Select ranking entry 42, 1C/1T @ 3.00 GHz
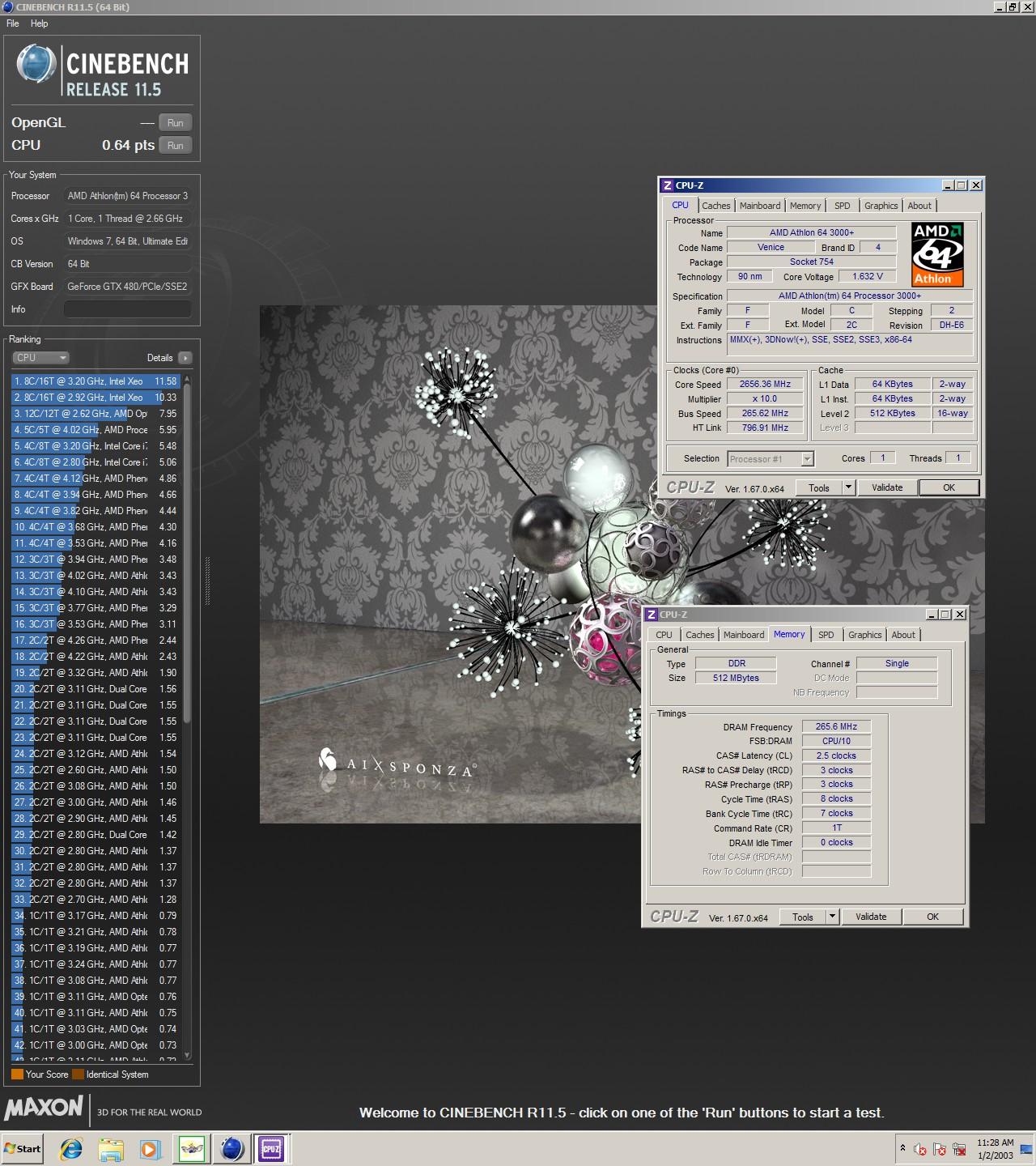The height and width of the screenshot is (1166, 1036). click(96, 1045)
